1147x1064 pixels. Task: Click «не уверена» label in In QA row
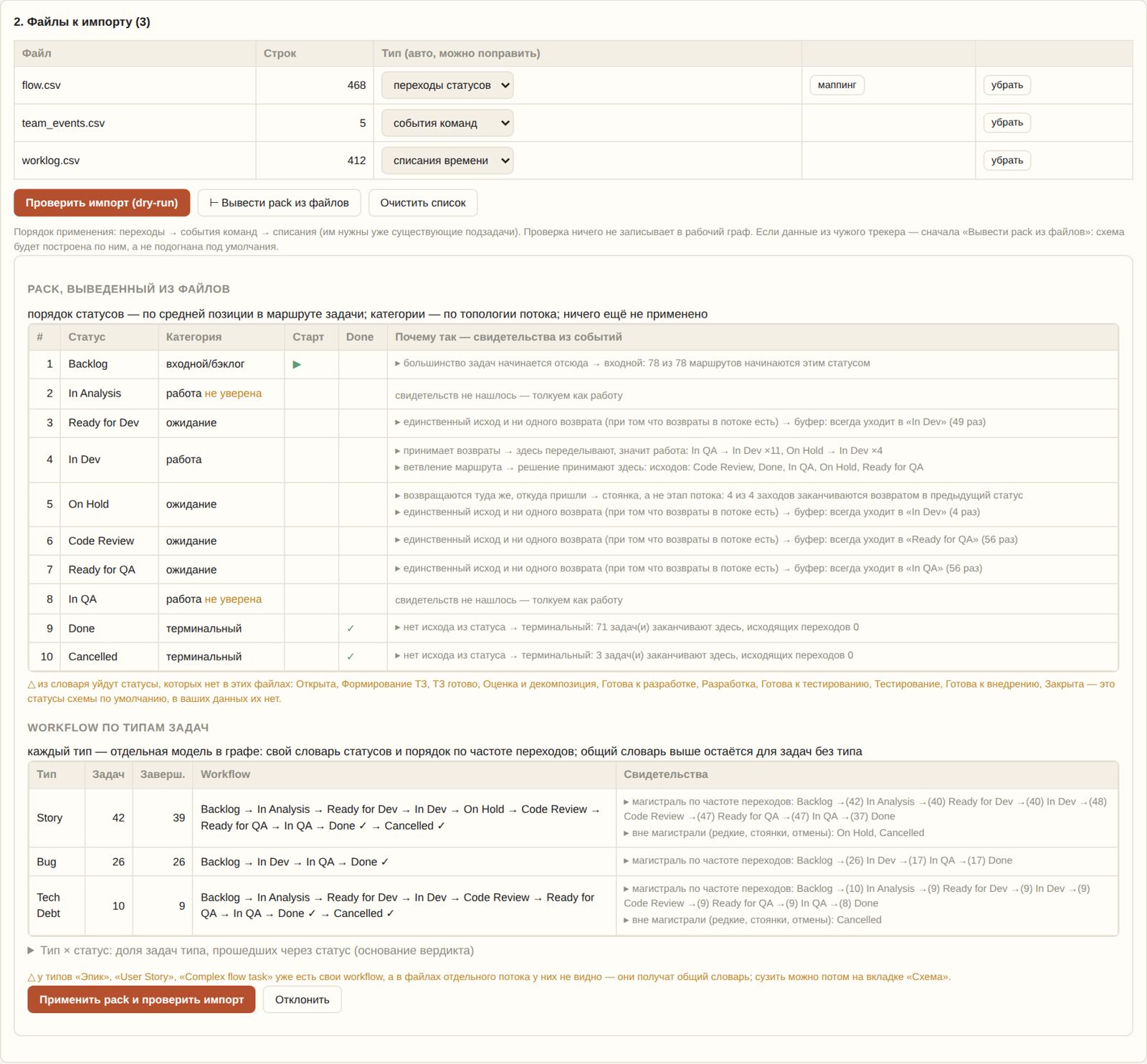coord(233,599)
